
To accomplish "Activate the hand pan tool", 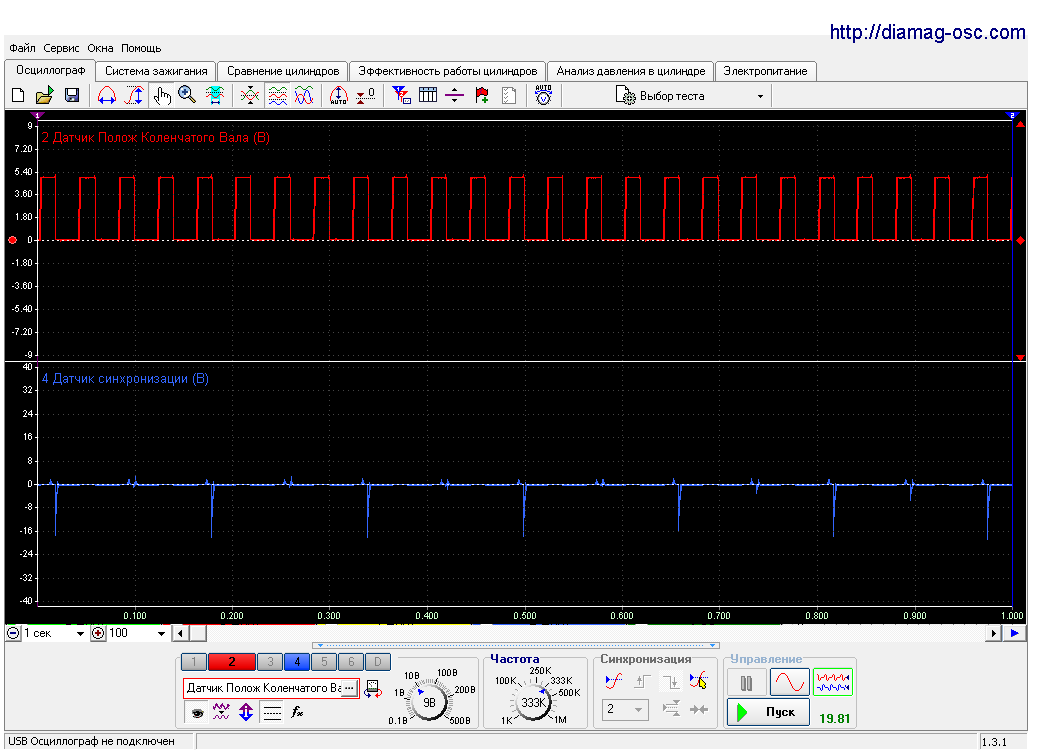I will pos(162,96).
